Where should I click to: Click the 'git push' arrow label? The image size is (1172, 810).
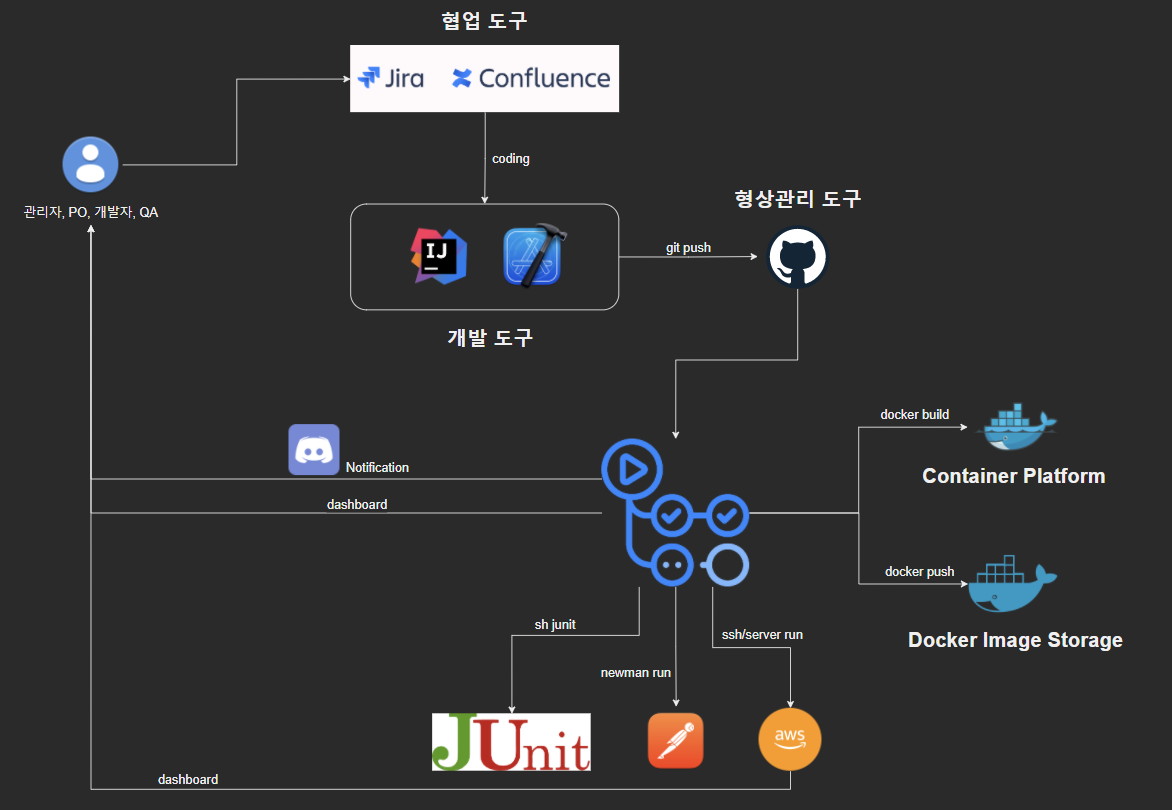pos(688,247)
